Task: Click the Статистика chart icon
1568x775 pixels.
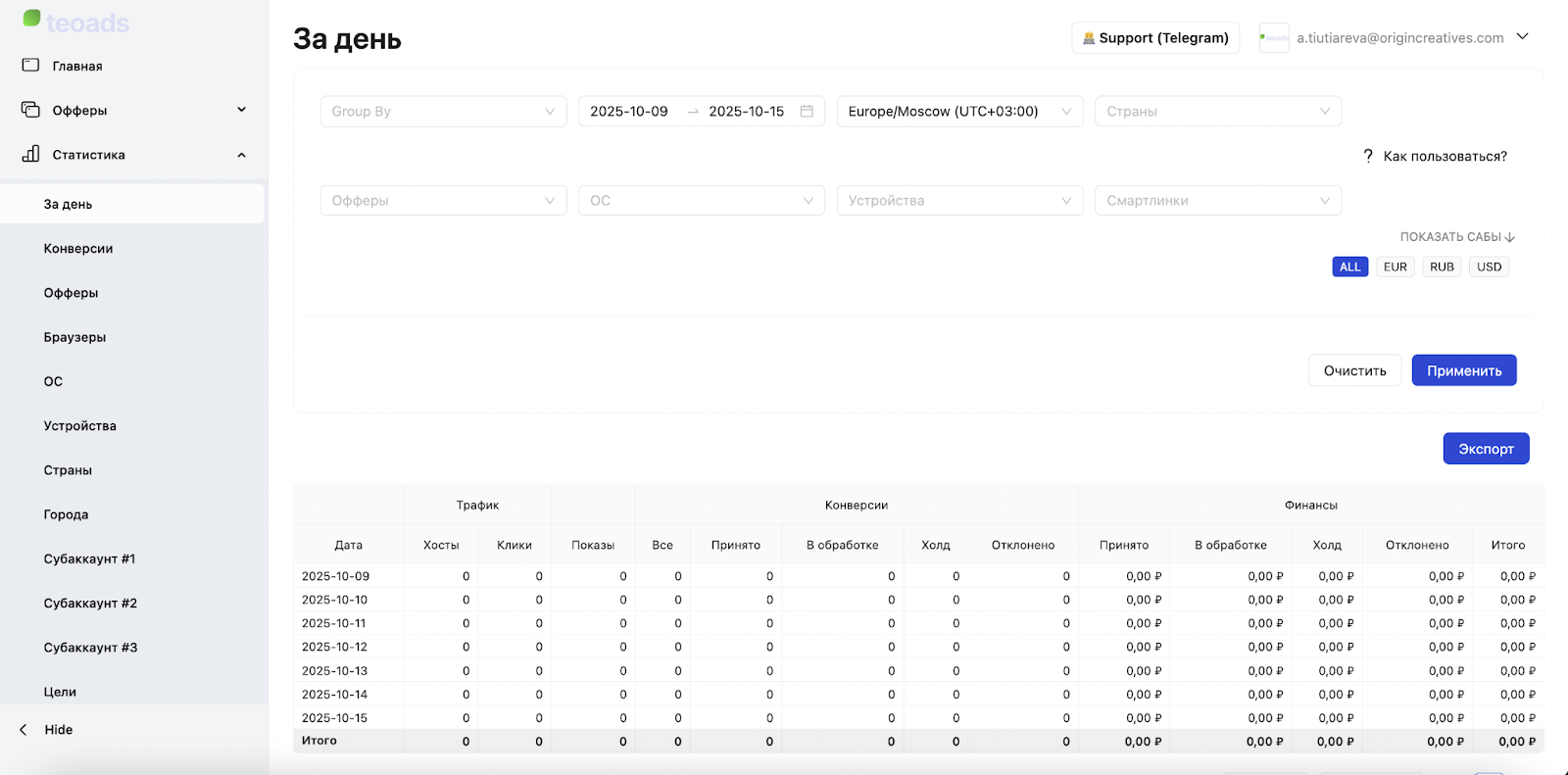Action: pyautogui.click(x=30, y=154)
